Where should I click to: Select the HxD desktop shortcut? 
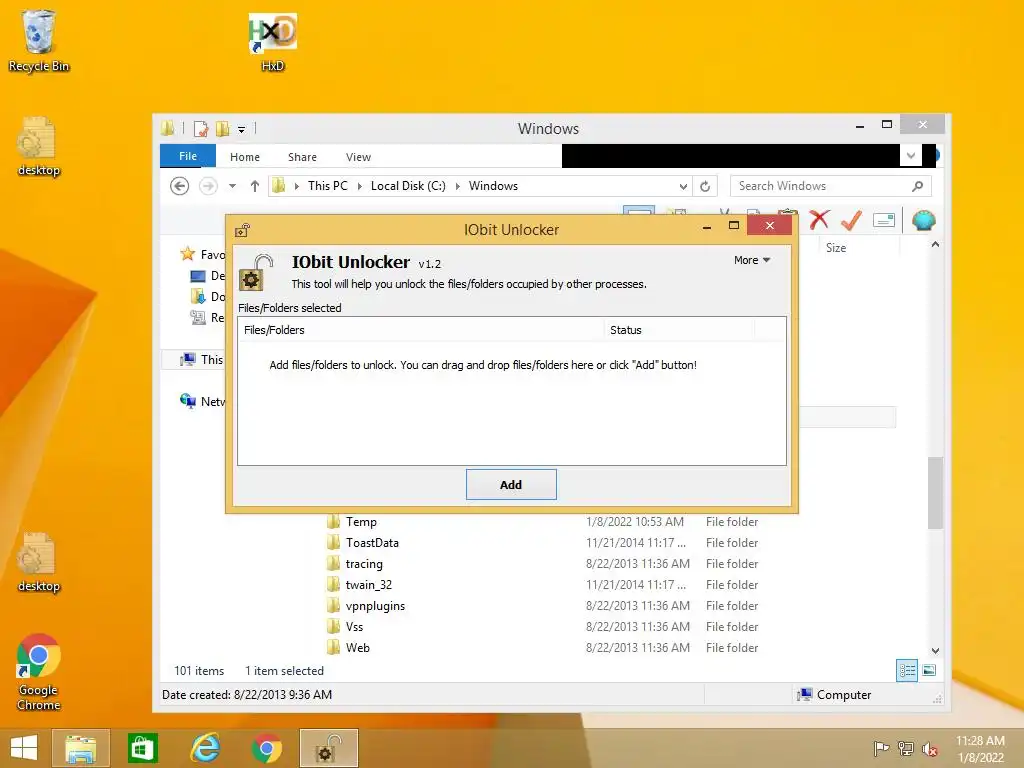click(x=273, y=41)
